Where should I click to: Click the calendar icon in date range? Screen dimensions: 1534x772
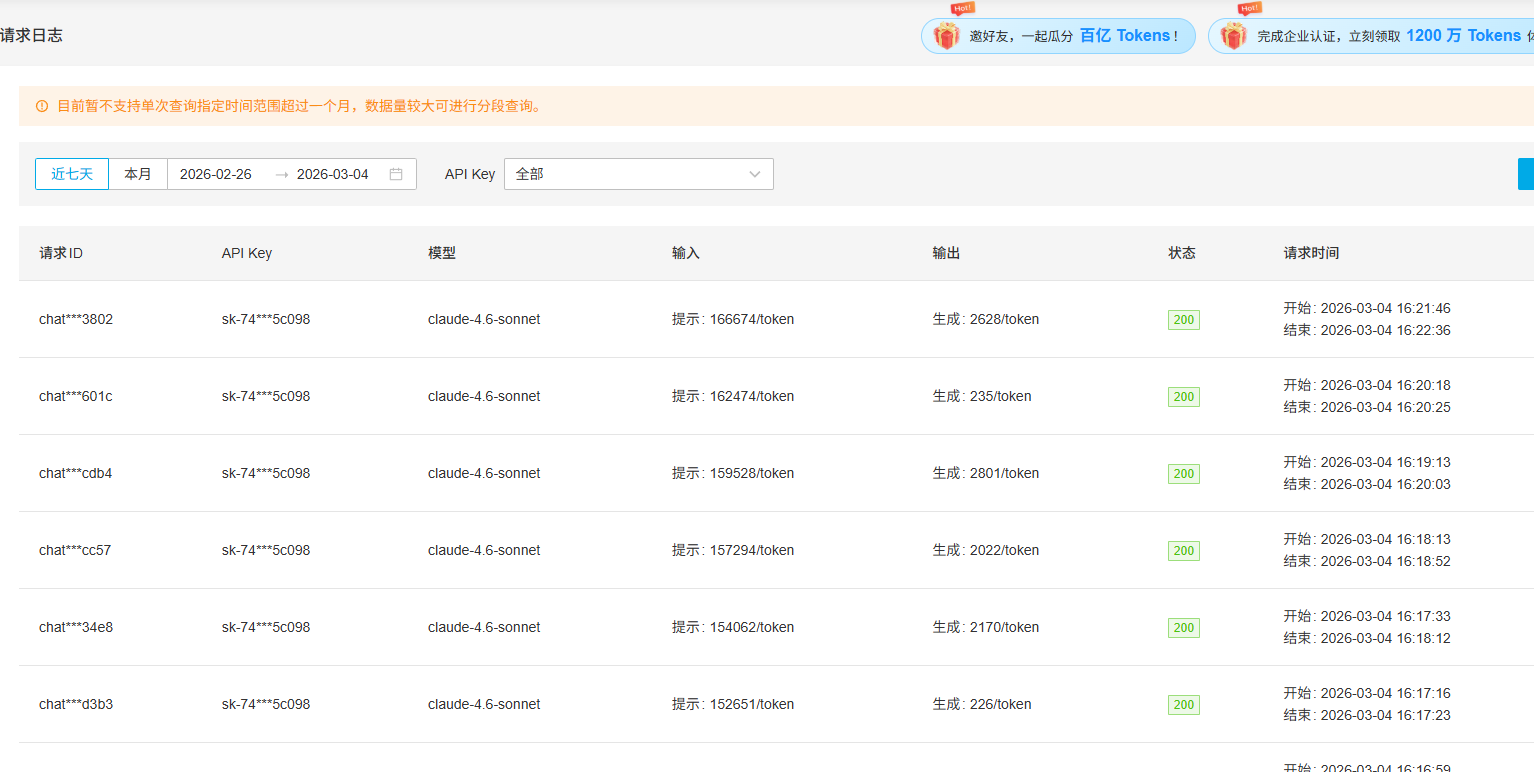396,174
